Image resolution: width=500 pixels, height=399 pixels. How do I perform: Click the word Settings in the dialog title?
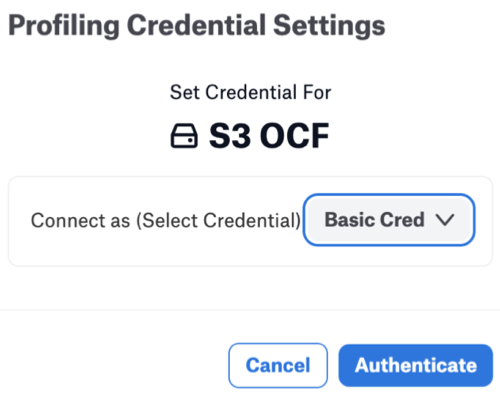[x=329, y=26]
